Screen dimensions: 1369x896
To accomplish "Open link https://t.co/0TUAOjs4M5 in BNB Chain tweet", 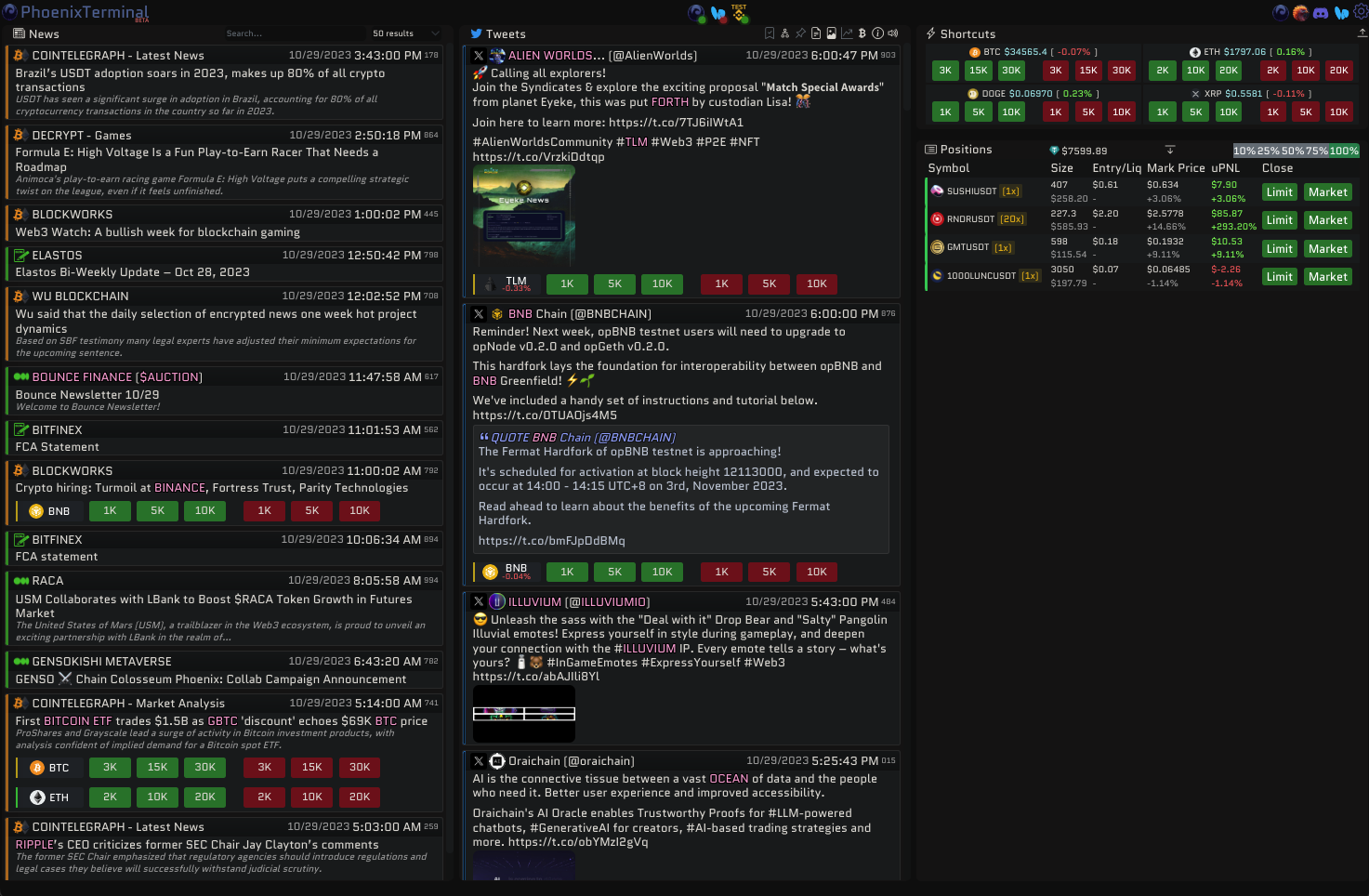I will [545, 415].
